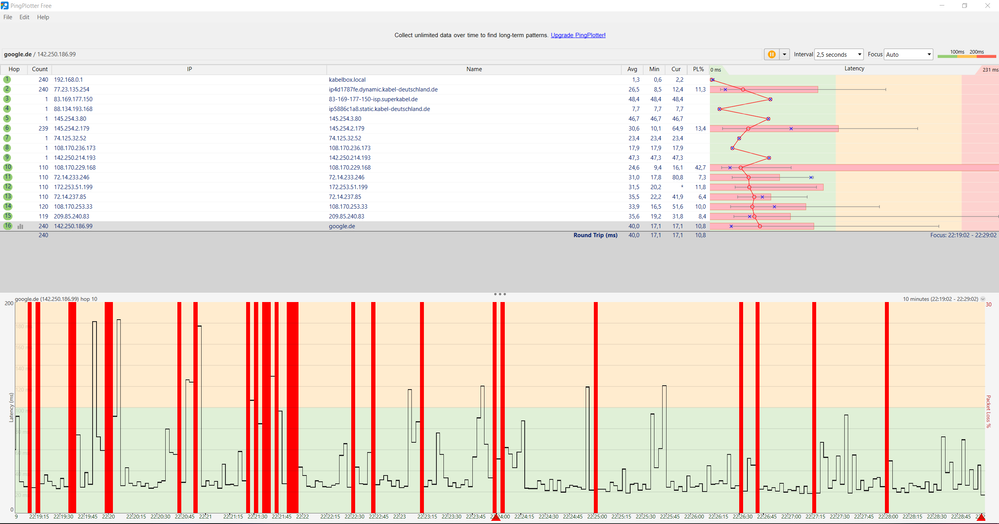The height and width of the screenshot is (524, 999).
Task: Select the hop 4 green circle icon
Action: click(x=7, y=109)
